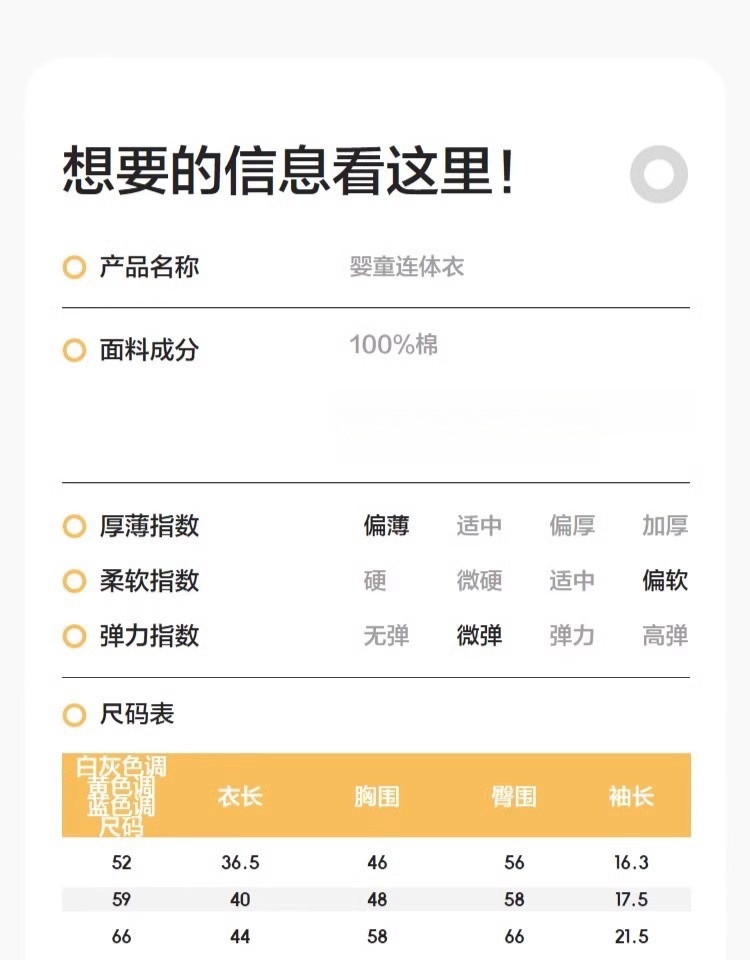The height and width of the screenshot is (960, 750).
Task: Select the 偏软 softness option
Action: click(665, 581)
